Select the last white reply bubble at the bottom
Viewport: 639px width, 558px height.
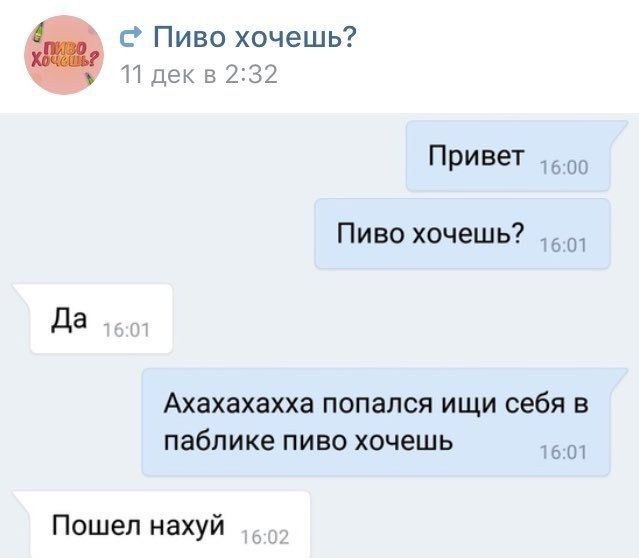point(162,525)
